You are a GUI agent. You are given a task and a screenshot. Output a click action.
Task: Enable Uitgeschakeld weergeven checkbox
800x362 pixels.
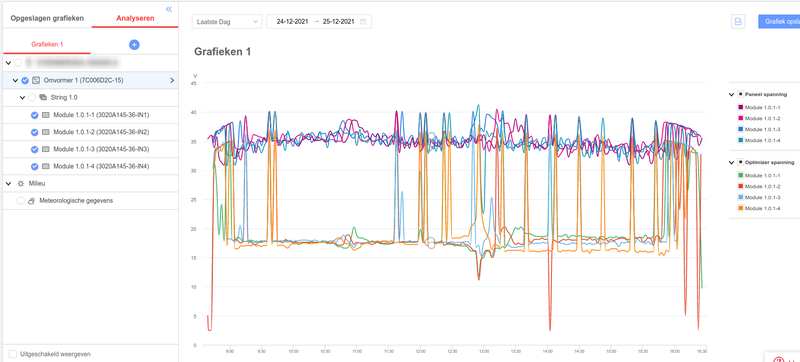(x=13, y=354)
